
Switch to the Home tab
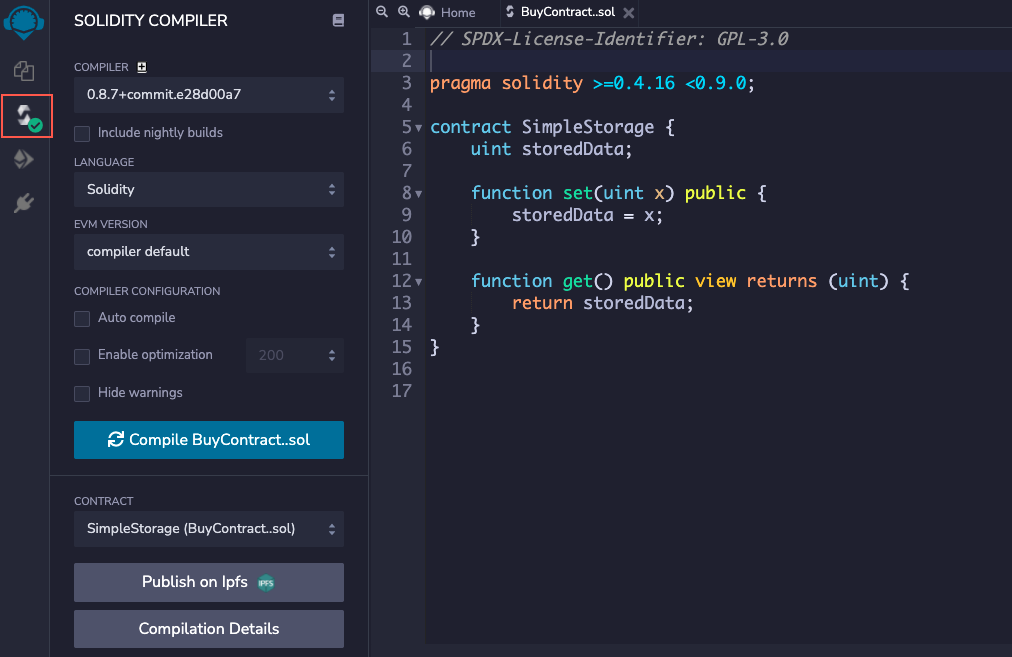[x=448, y=12]
